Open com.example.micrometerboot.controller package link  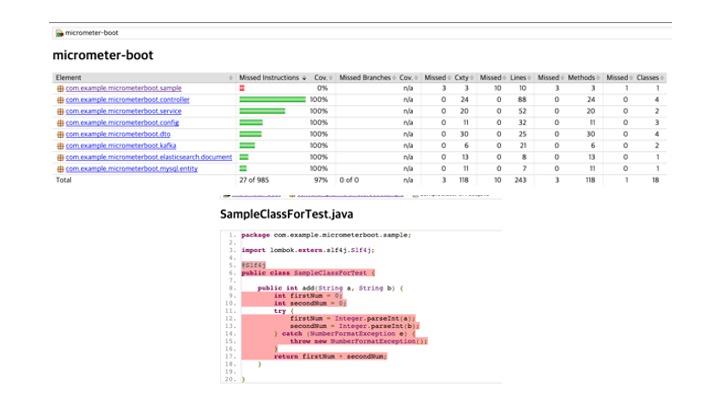click(x=127, y=100)
